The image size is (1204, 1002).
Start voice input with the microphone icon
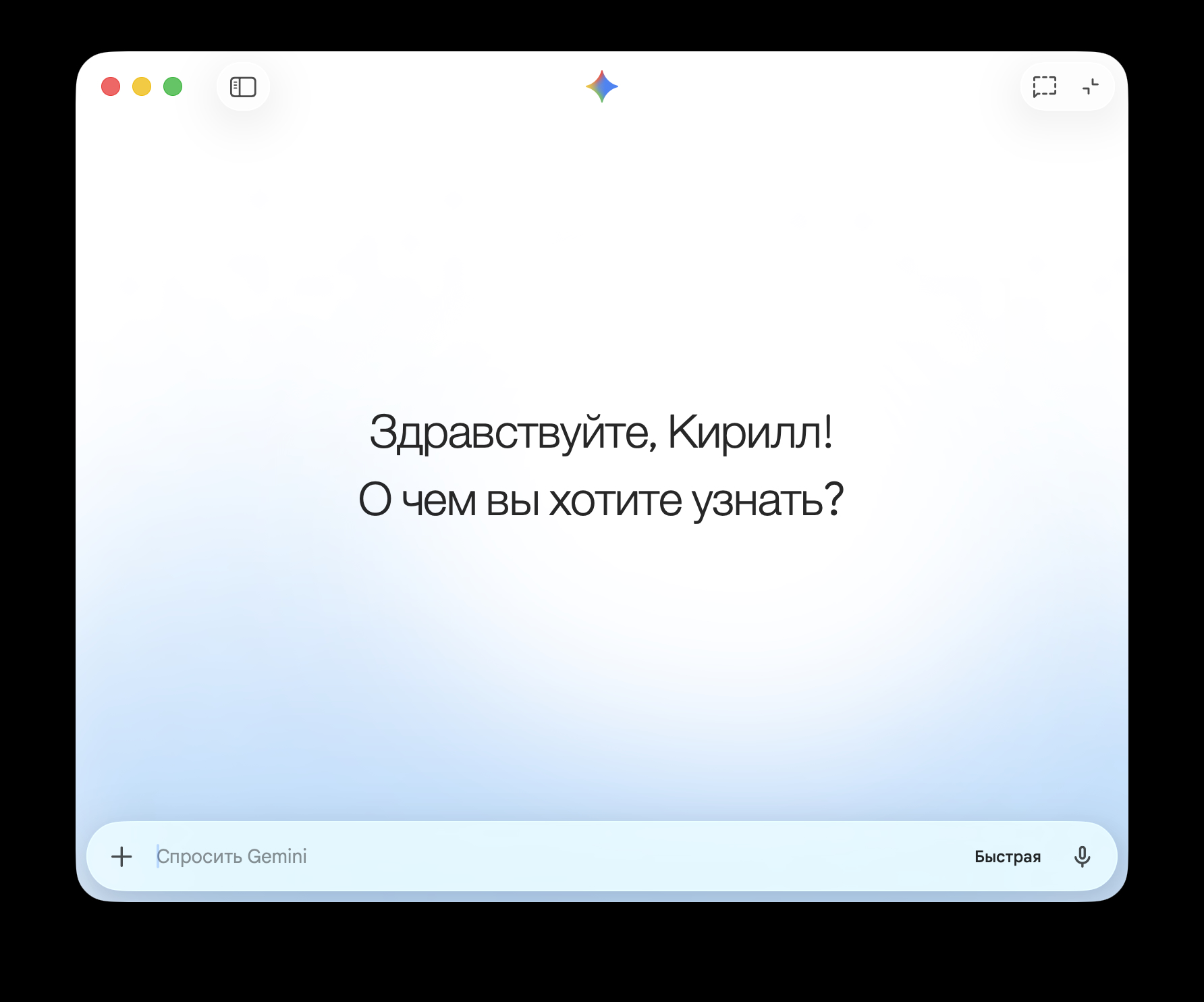pyautogui.click(x=1083, y=856)
